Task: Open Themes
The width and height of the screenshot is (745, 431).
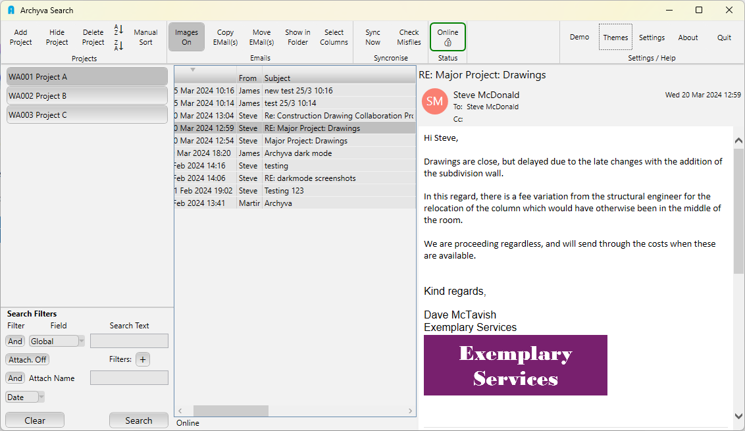Action: [616, 37]
